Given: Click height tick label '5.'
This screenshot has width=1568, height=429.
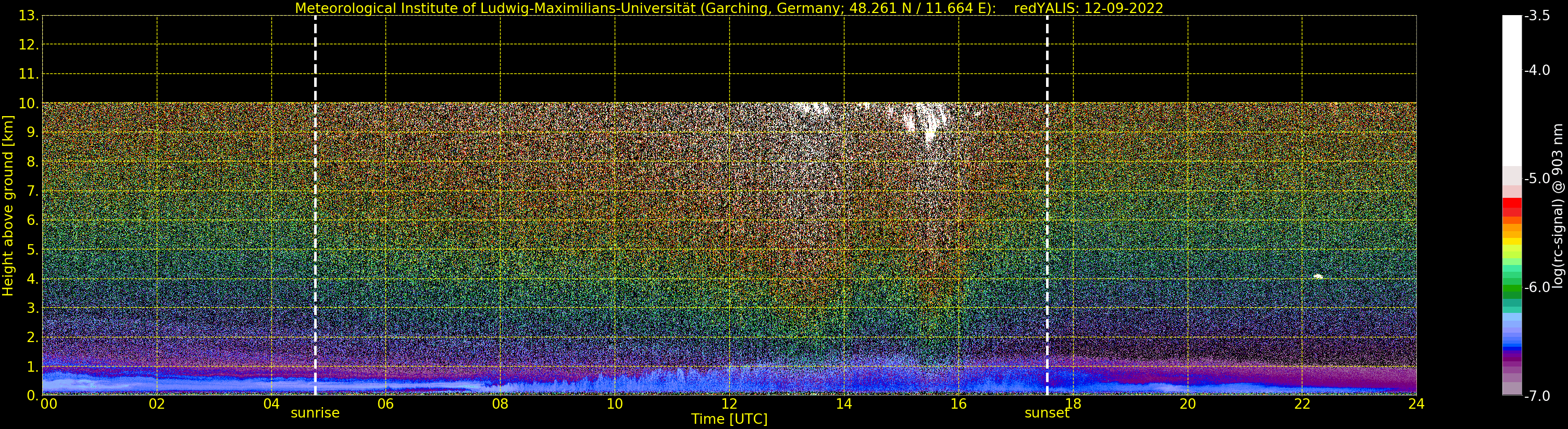Looking at the screenshot, I should pyautogui.click(x=32, y=249).
